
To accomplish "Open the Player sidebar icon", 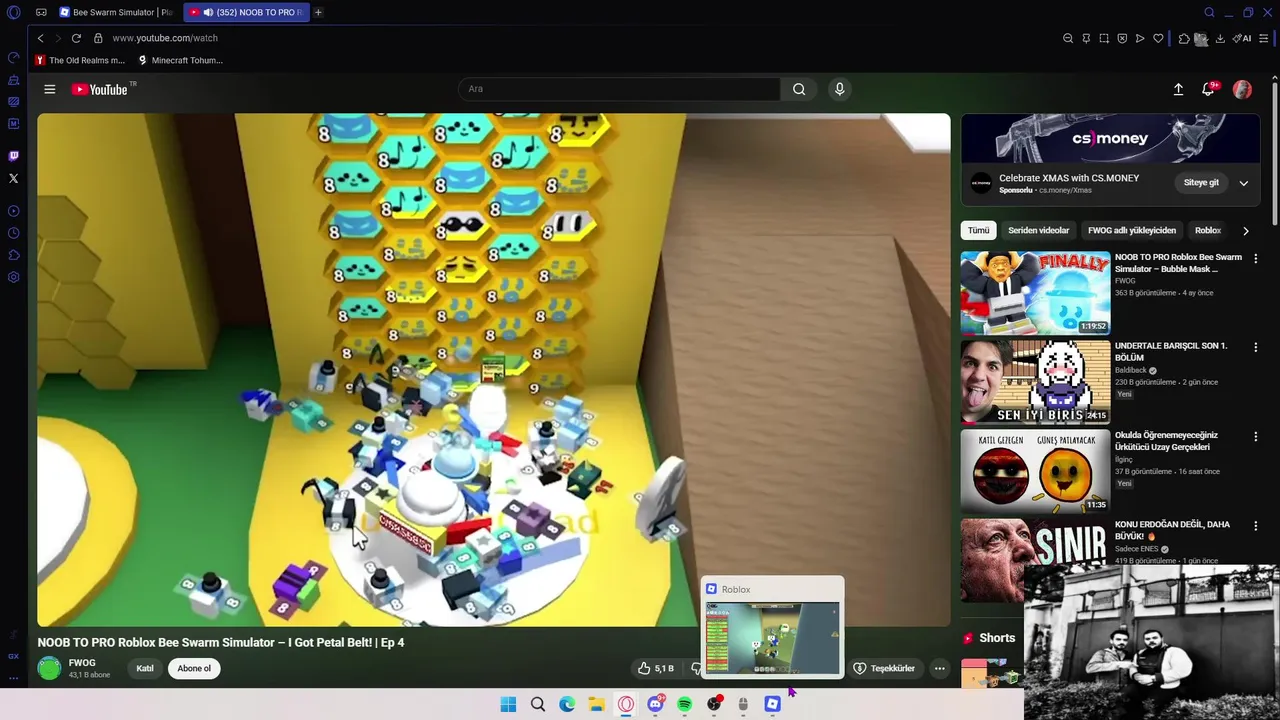I will 14,211.
